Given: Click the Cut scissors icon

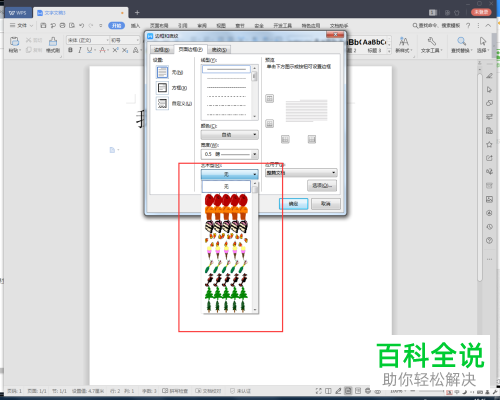Looking at the screenshot, I should click(x=29, y=40).
